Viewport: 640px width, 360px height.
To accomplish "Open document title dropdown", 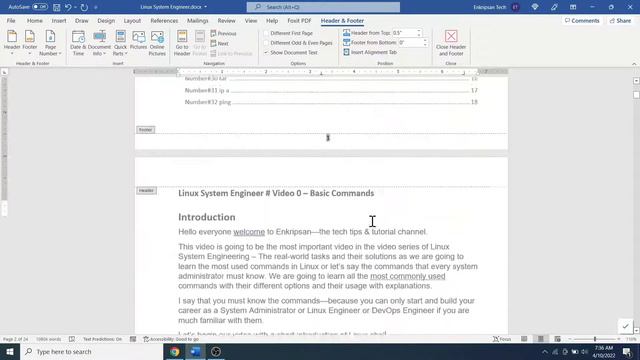I will pyautogui.click(x=205, y=7).
